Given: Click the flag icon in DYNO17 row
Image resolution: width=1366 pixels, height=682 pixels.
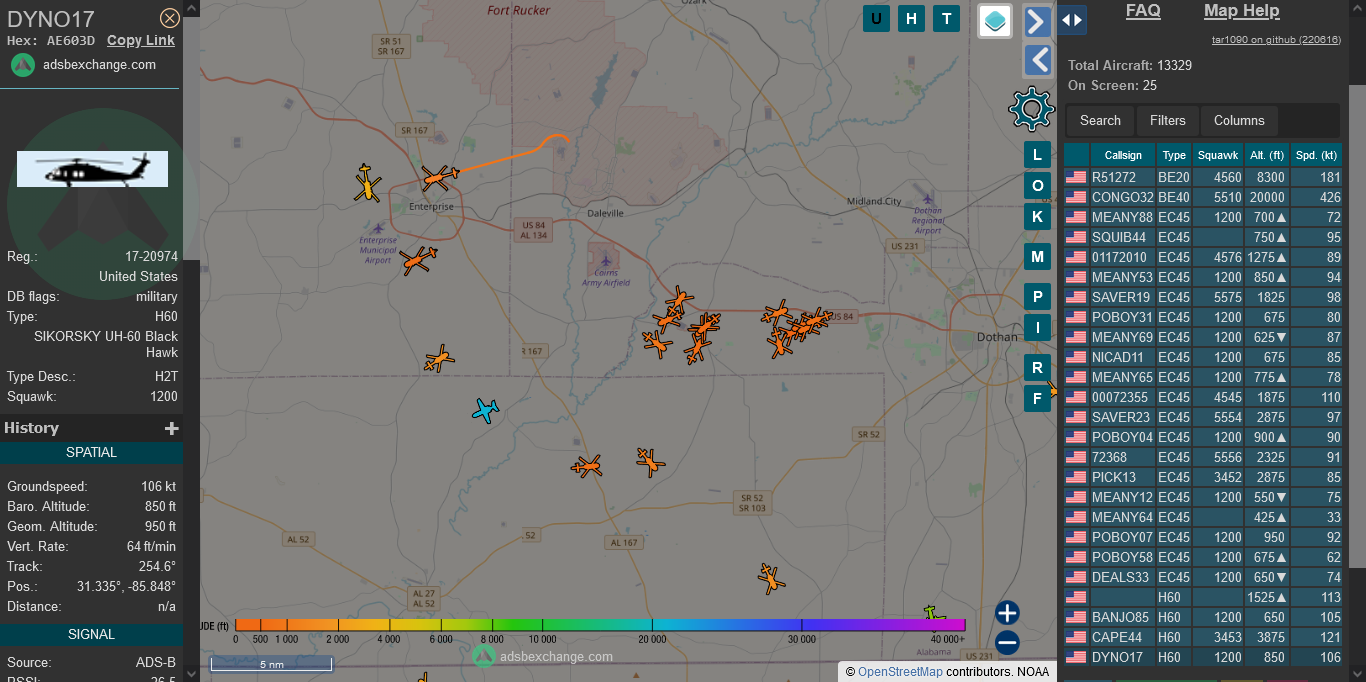Looking at the screenshot, I should pyautogui.click(x=1076, y=657).
